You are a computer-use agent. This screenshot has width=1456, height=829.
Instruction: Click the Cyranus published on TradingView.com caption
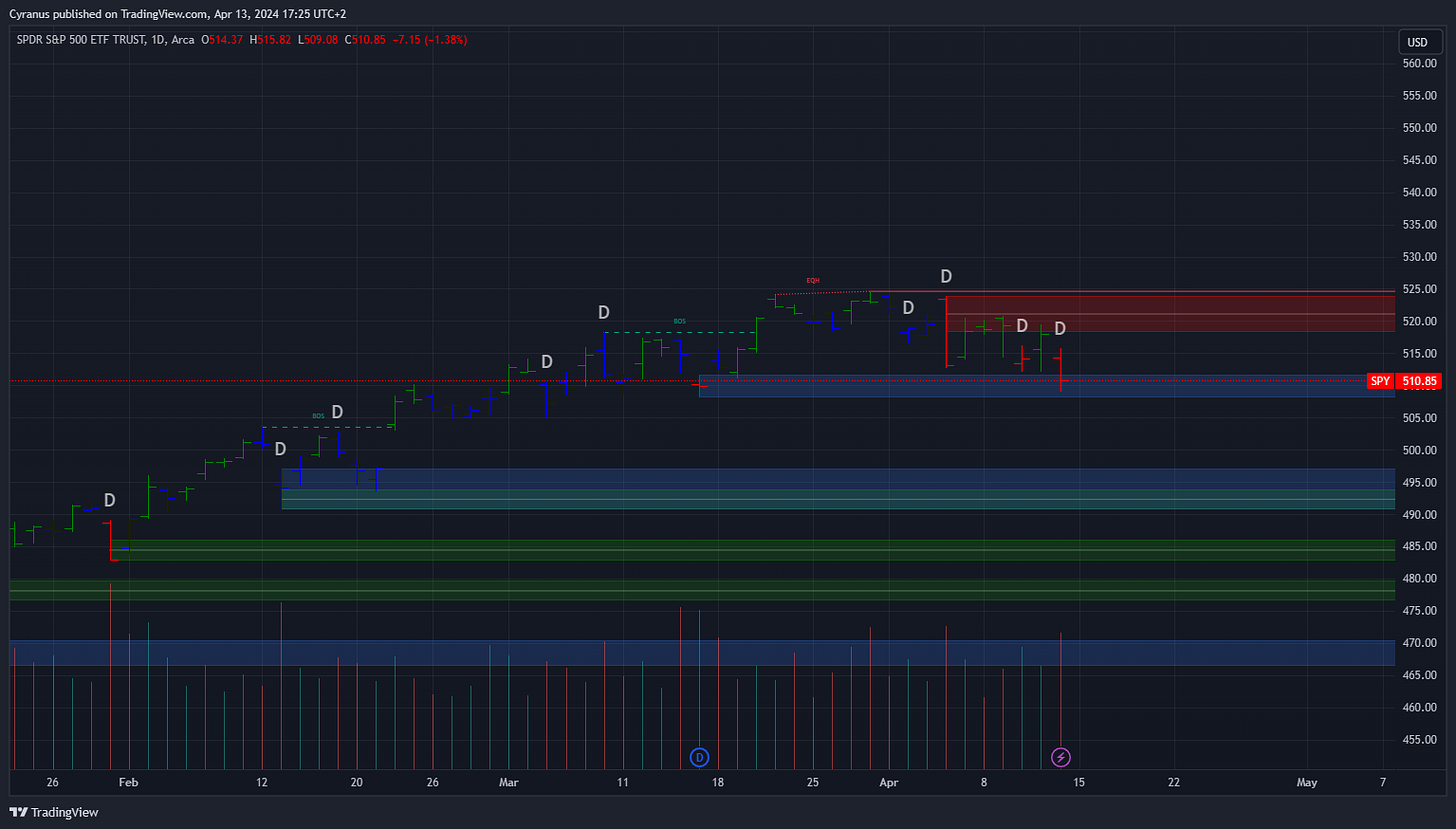[x=110, y=14]
